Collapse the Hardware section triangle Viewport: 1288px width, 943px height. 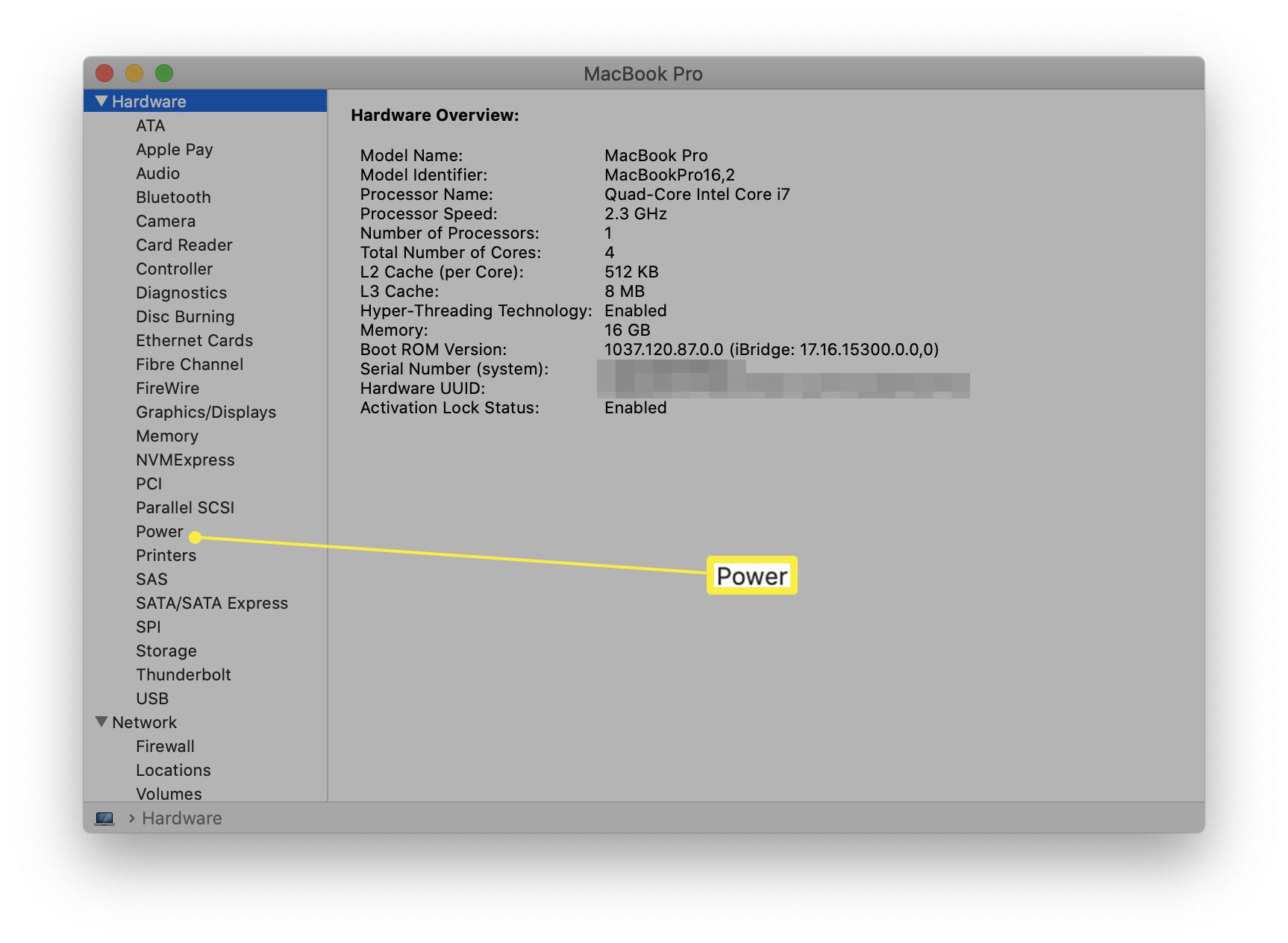101,101
